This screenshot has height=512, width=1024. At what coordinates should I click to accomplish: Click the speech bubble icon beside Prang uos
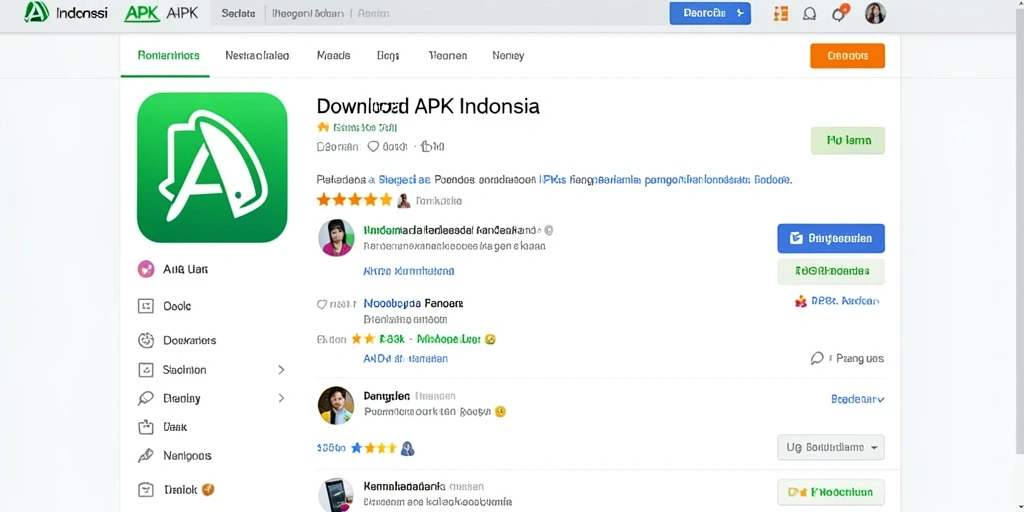pyautogui.click(x=817, y=358)
